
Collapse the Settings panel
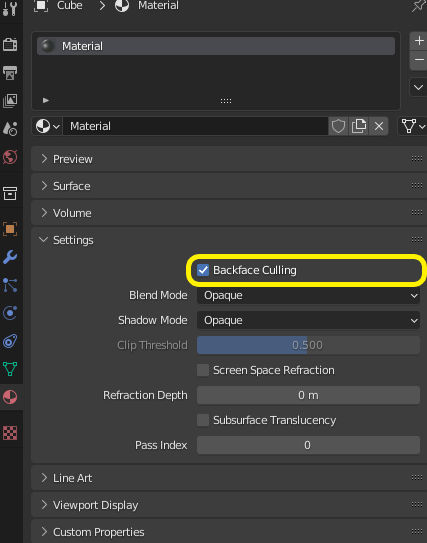pos(229,240)
